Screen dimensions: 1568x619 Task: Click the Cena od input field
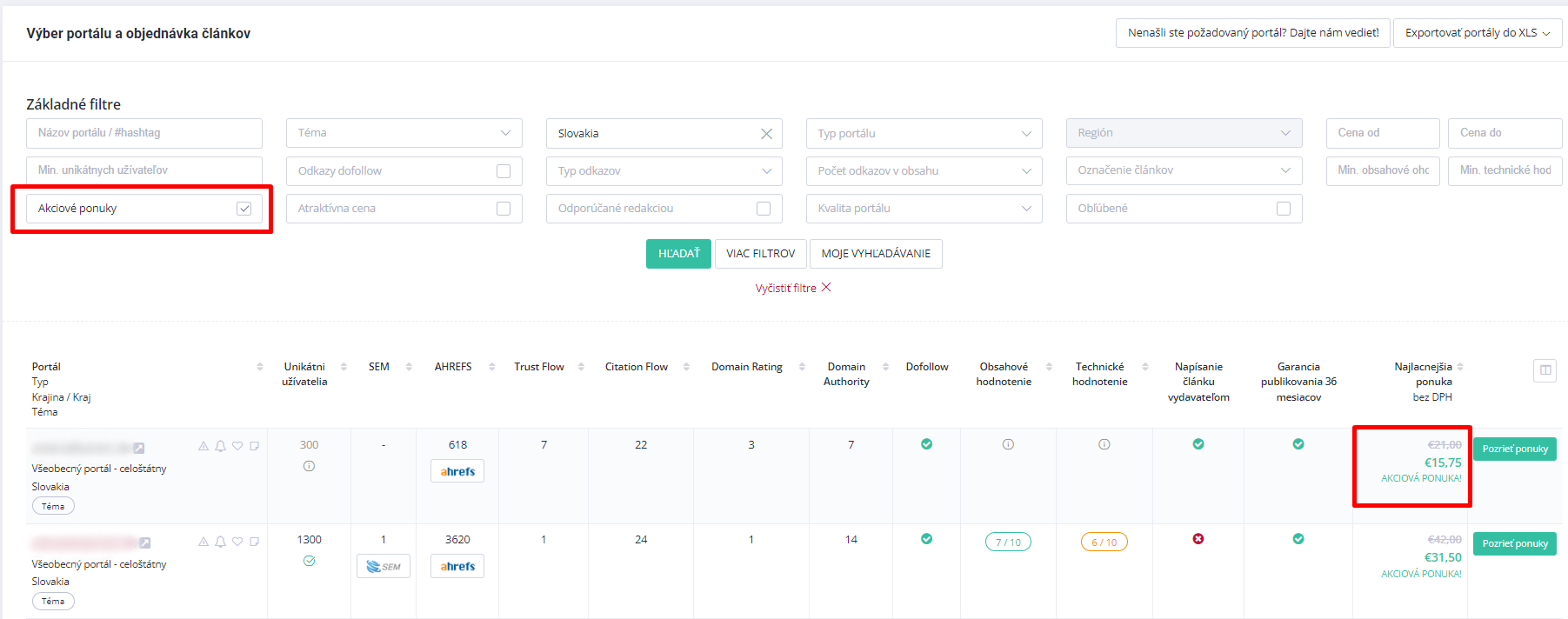(x=1382, y=133)
